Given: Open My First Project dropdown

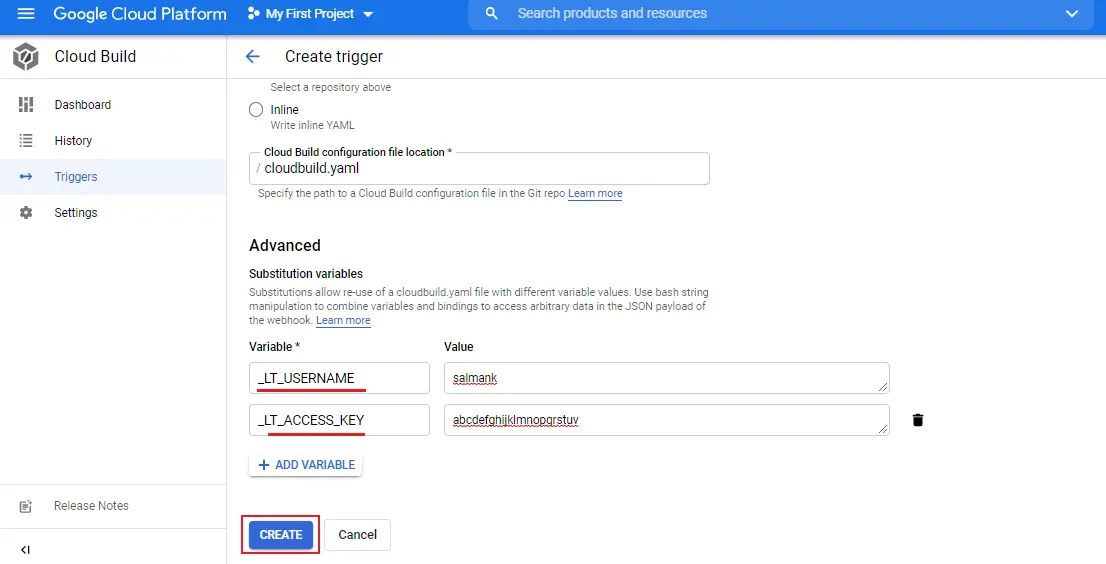Looking at the screenshot, I should coord(310,13).
